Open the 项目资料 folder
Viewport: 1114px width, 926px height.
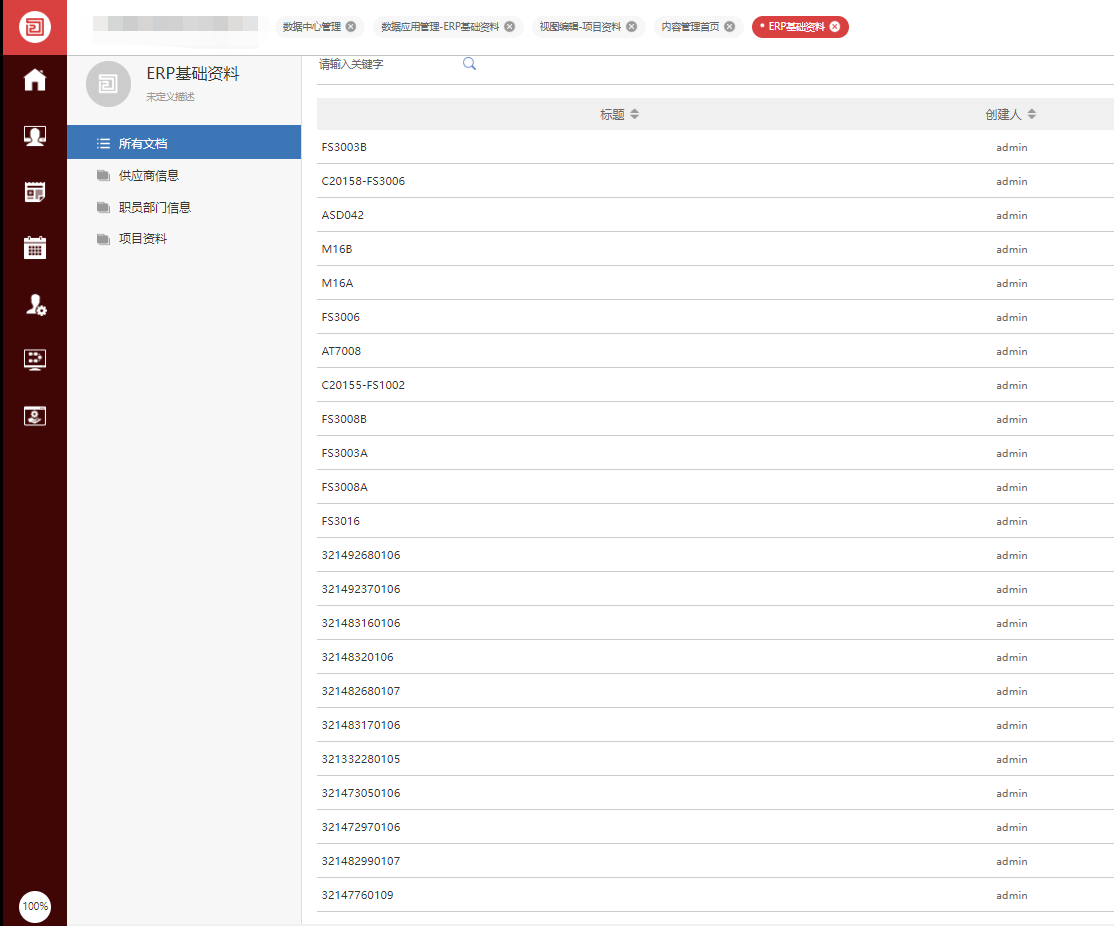[143, 239]
